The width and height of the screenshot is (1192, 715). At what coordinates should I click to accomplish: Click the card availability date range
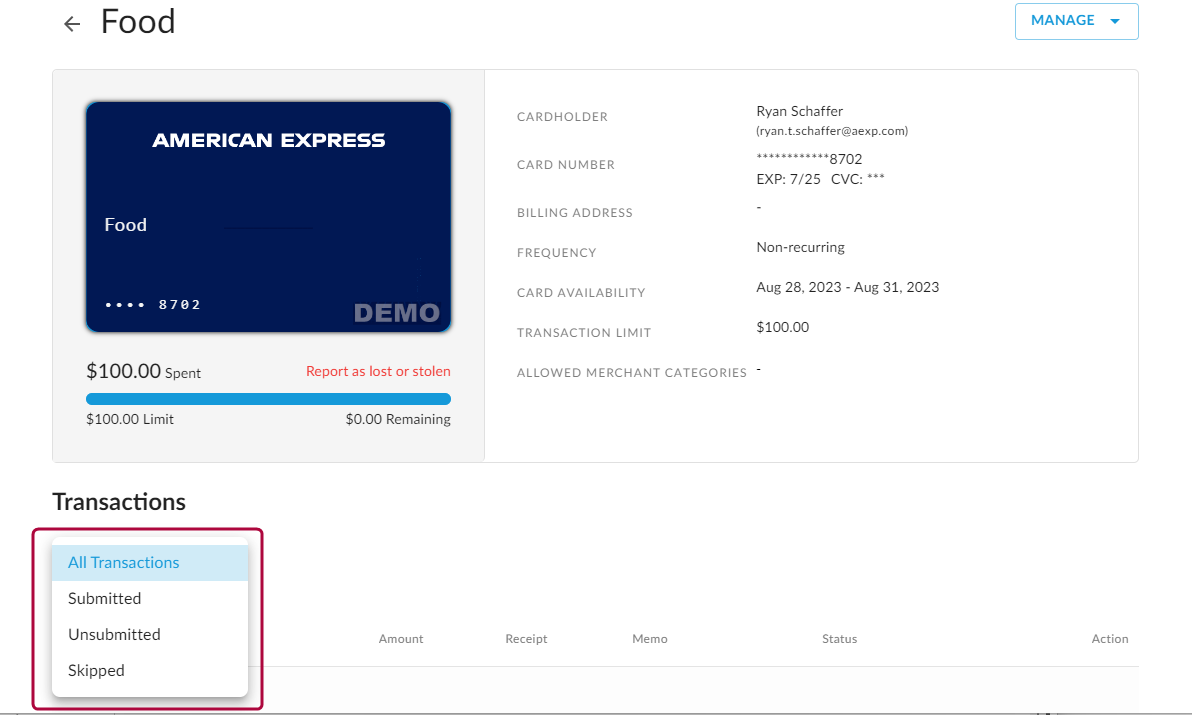847,287
